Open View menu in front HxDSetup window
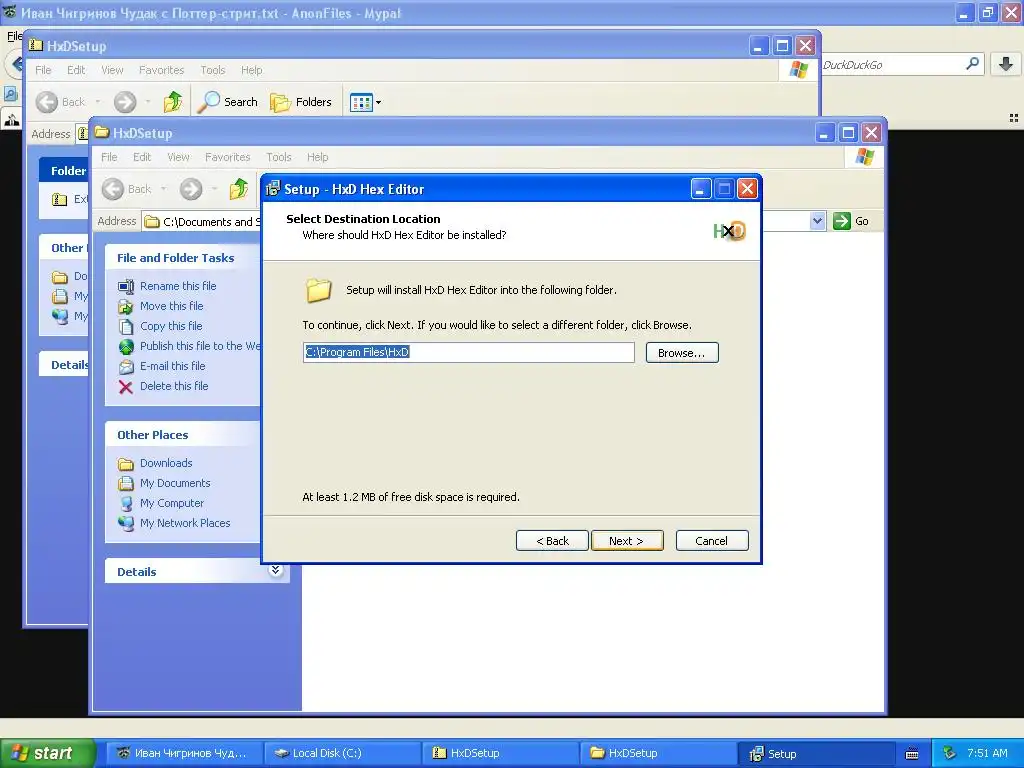The width and height of the screenshot is (1024, 768). [x=178, y=157]
